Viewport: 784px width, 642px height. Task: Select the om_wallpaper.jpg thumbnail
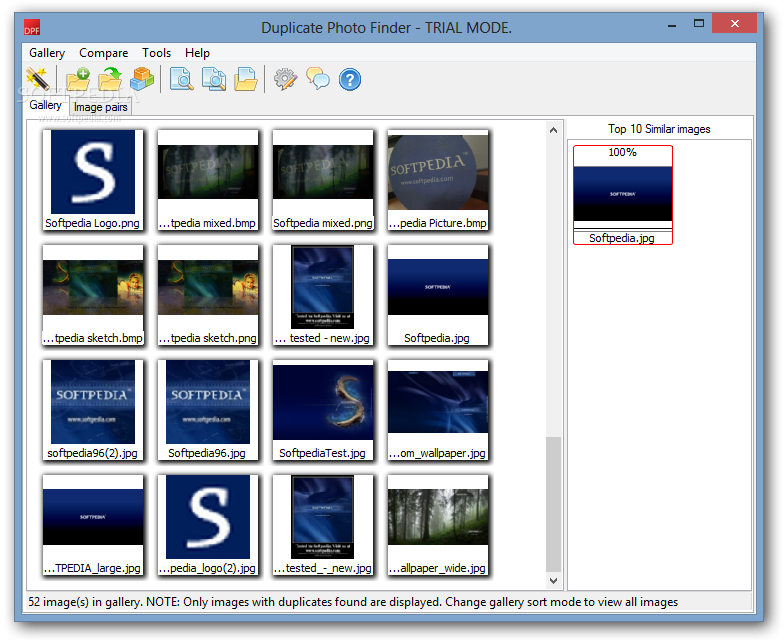[438, 410]
